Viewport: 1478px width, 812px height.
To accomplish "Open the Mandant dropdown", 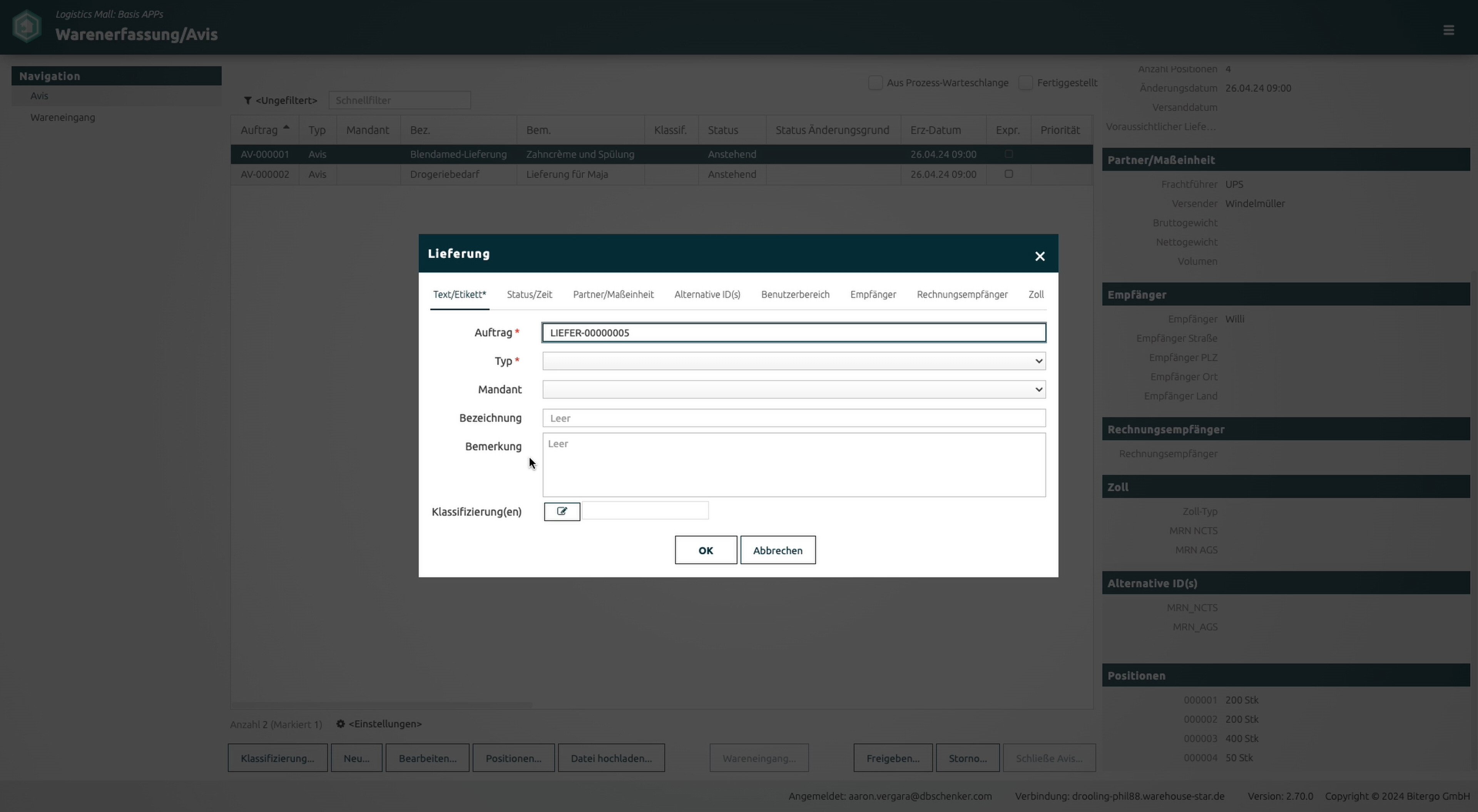I will coord(794,390).
